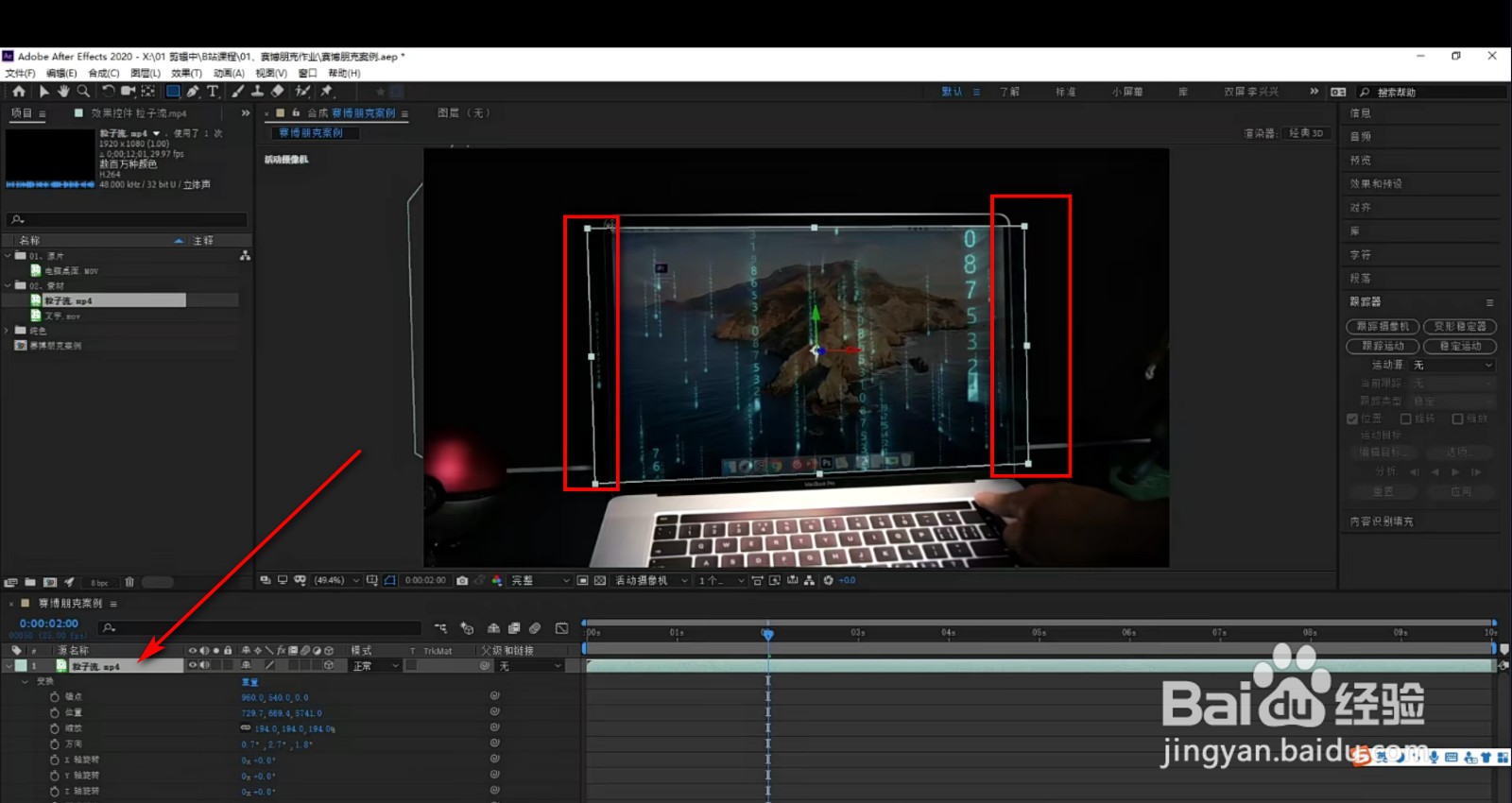This screenshot has height=803, width=1512.
Task: Open the show channel RGB icon
Action: click(496, 580)
